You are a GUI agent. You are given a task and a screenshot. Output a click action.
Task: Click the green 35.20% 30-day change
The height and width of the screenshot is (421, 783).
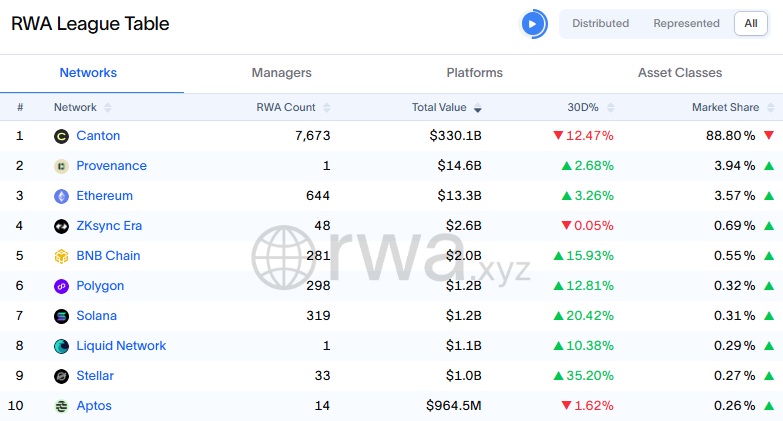pyautogui.click(x=583, y=376)
